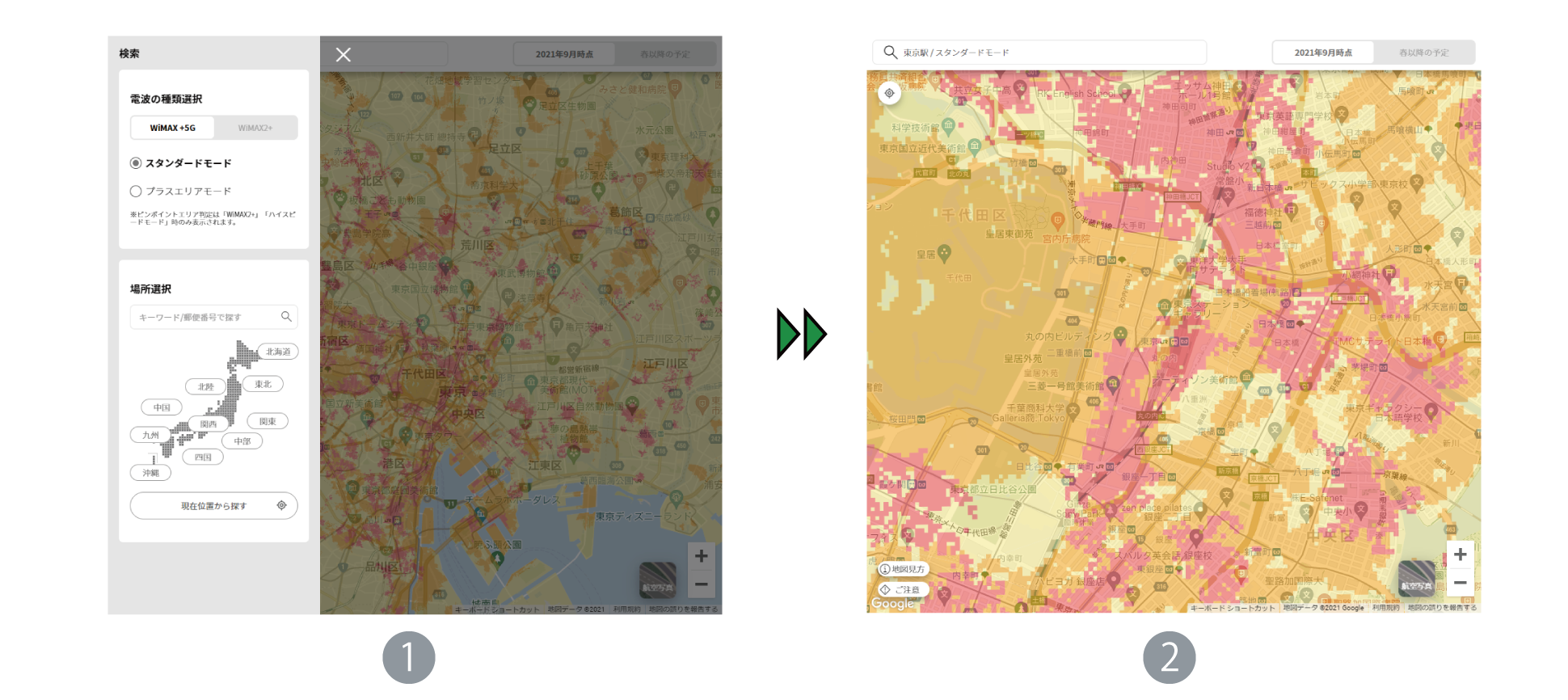
Task: Select 2021年9月時点 tab on right map
Action: tap(1322, 53)
